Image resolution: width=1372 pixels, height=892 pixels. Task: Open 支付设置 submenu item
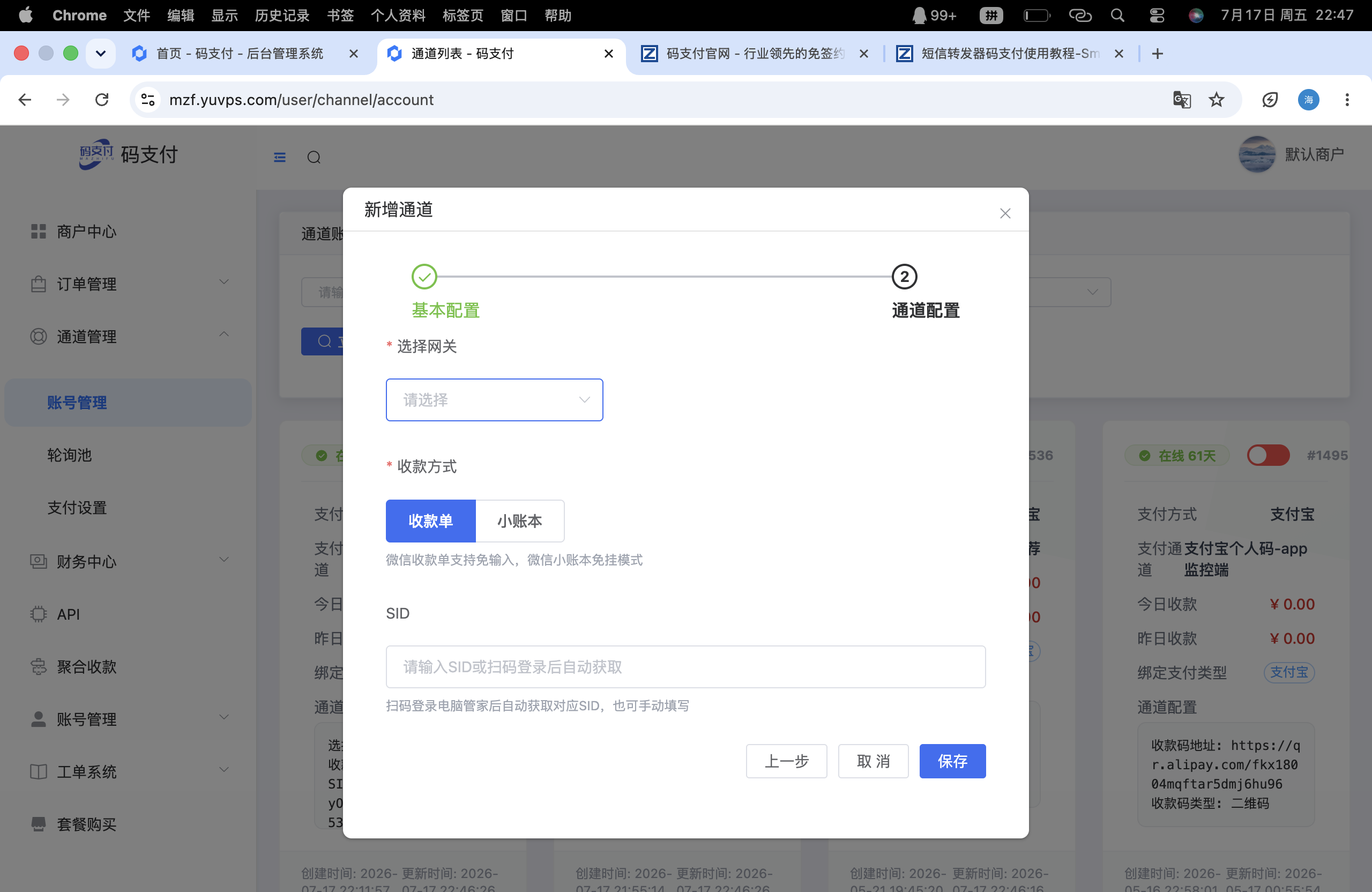128,508
